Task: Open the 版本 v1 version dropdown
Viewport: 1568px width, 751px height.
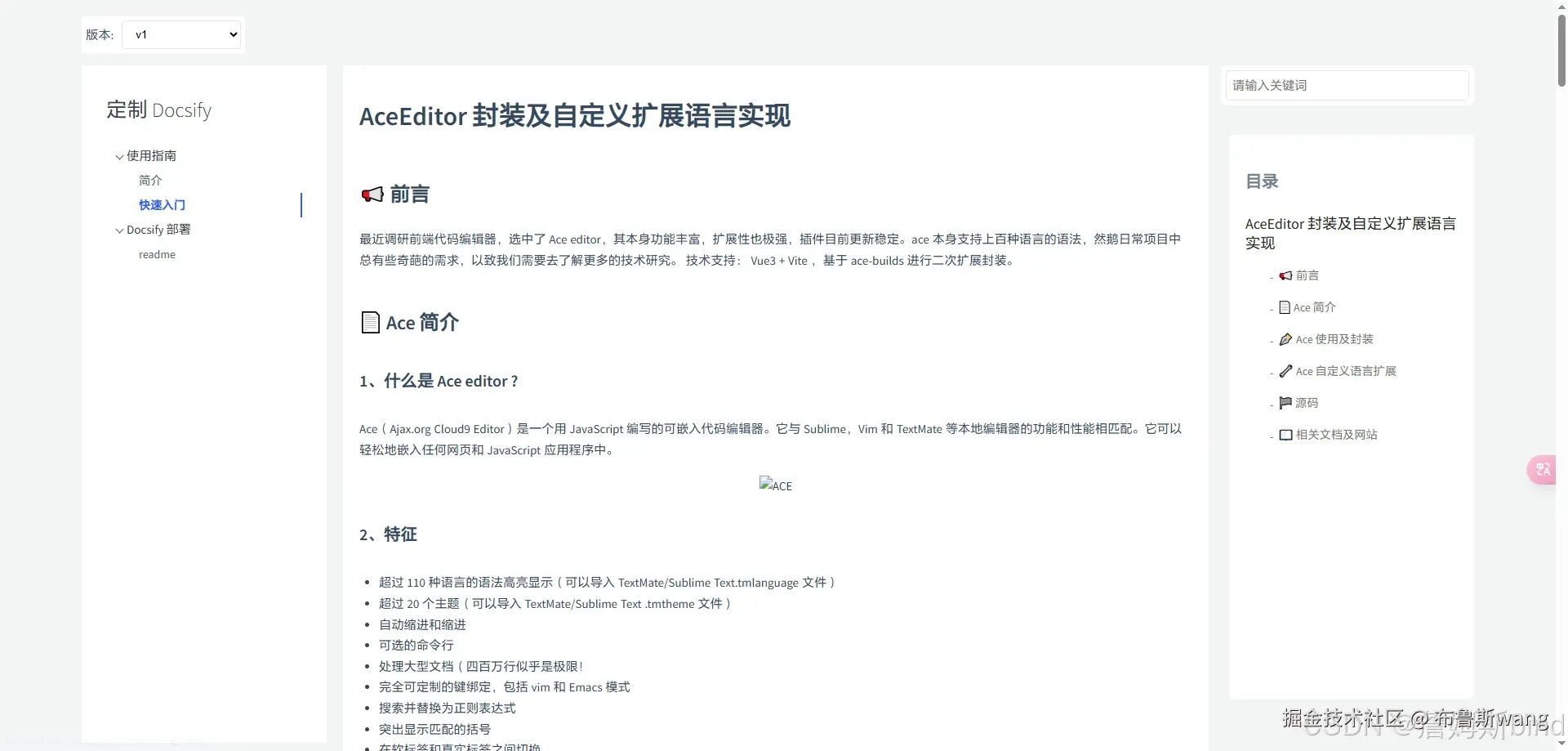Action: tap(181, 34)
